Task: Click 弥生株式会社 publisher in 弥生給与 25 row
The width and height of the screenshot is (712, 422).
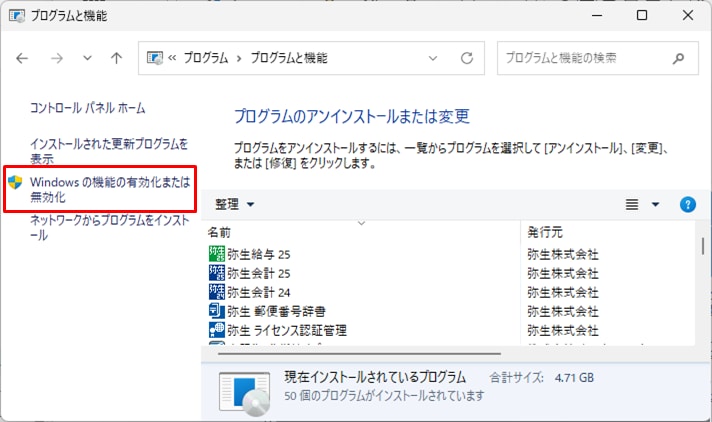Action: (x=563, y=254)
